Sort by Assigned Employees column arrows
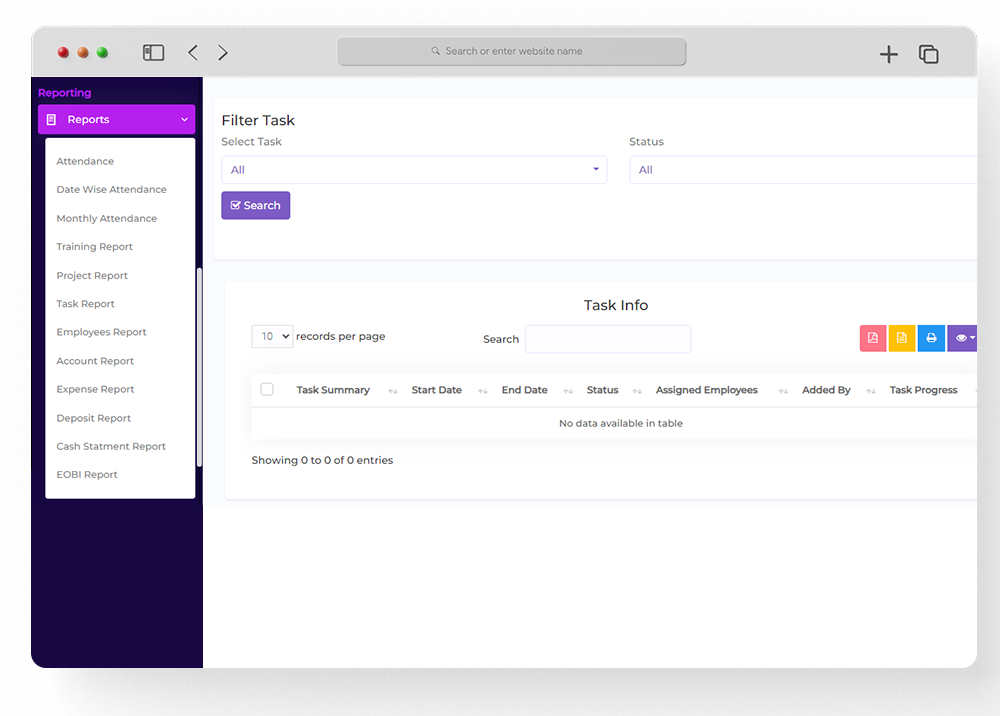This screenshot has height=716, width=1000. coord(783,391)
